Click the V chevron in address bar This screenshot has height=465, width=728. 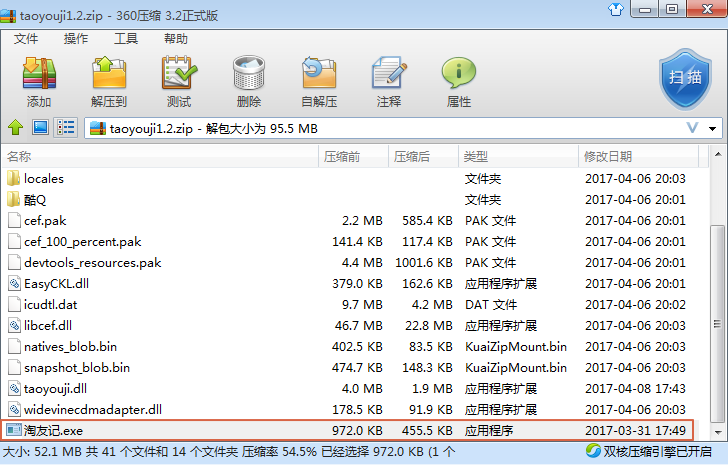[x=692, y=128]
